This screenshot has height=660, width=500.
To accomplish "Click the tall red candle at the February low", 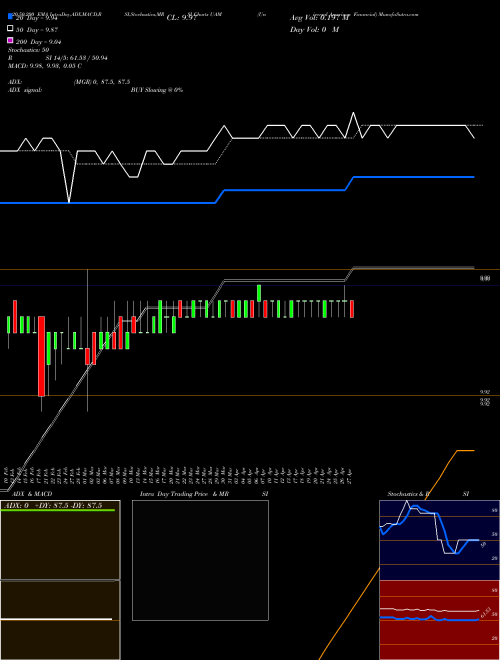I will tap(41, 356).
